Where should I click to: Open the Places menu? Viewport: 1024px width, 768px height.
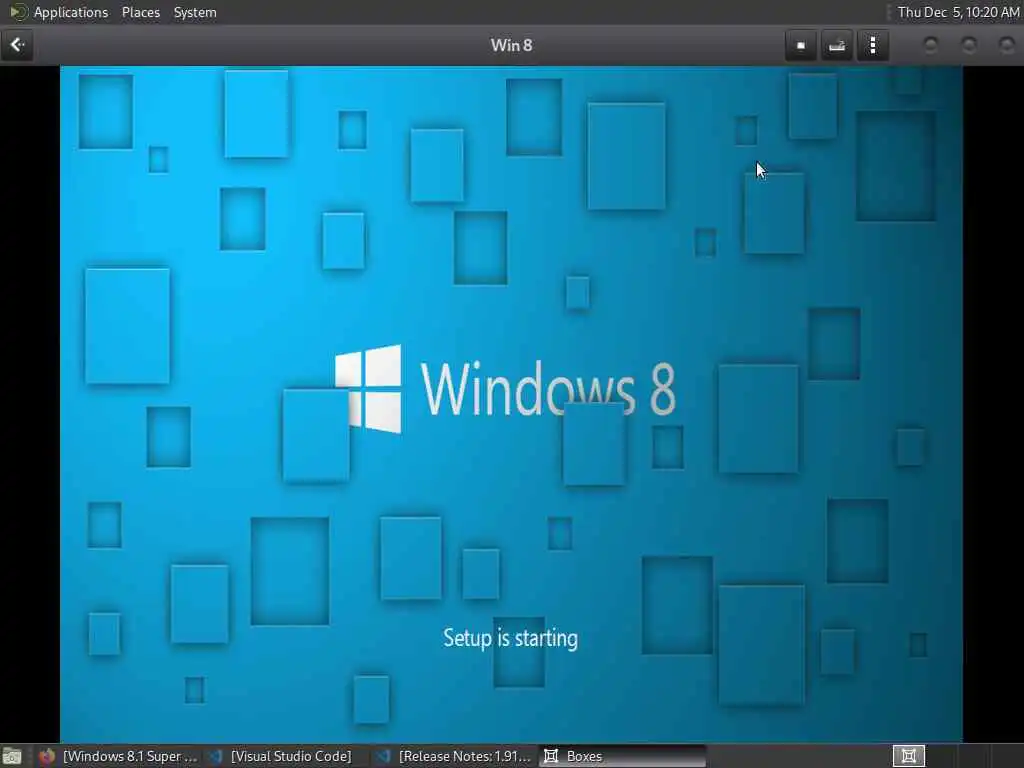point(140,12)
